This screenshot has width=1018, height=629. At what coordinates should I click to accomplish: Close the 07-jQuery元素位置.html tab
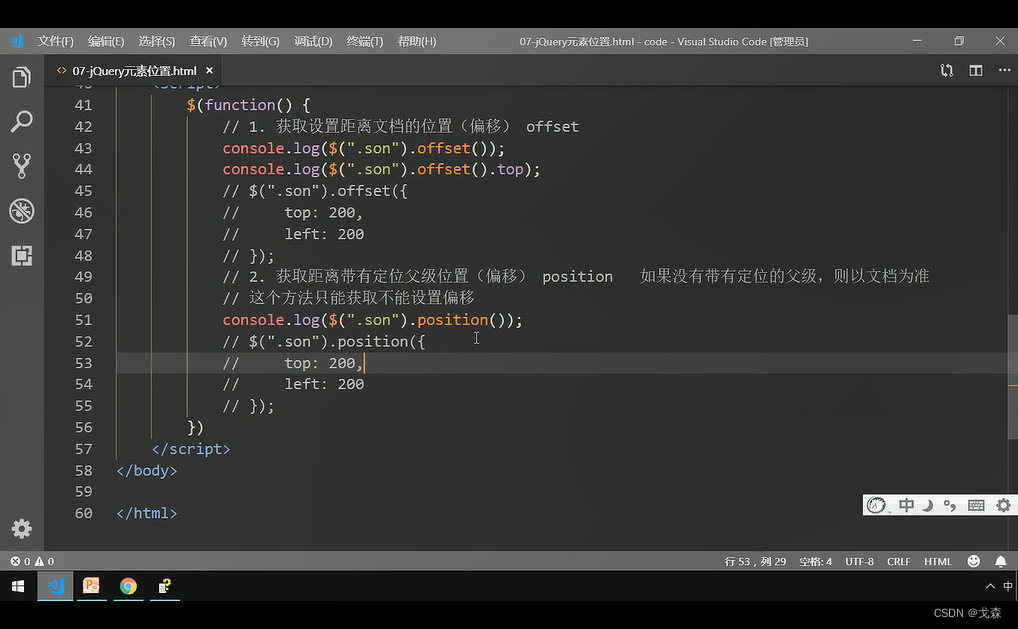click(209, 70)
